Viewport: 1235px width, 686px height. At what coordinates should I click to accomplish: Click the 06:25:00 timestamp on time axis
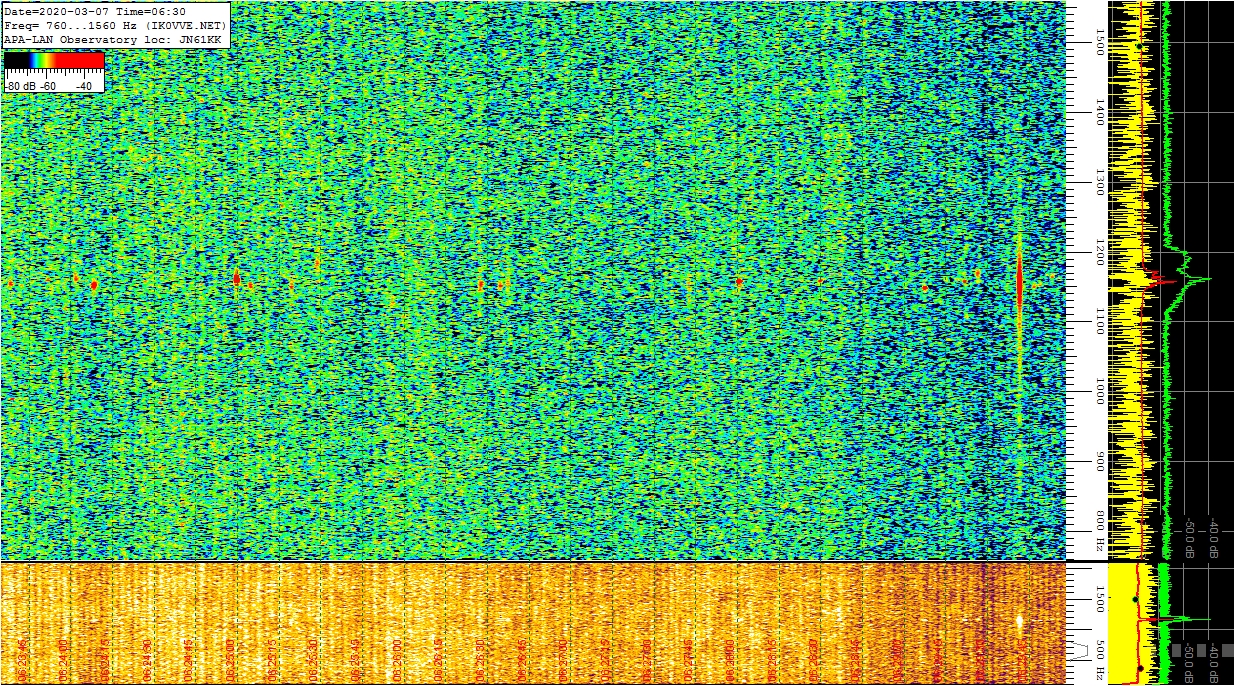231,660
